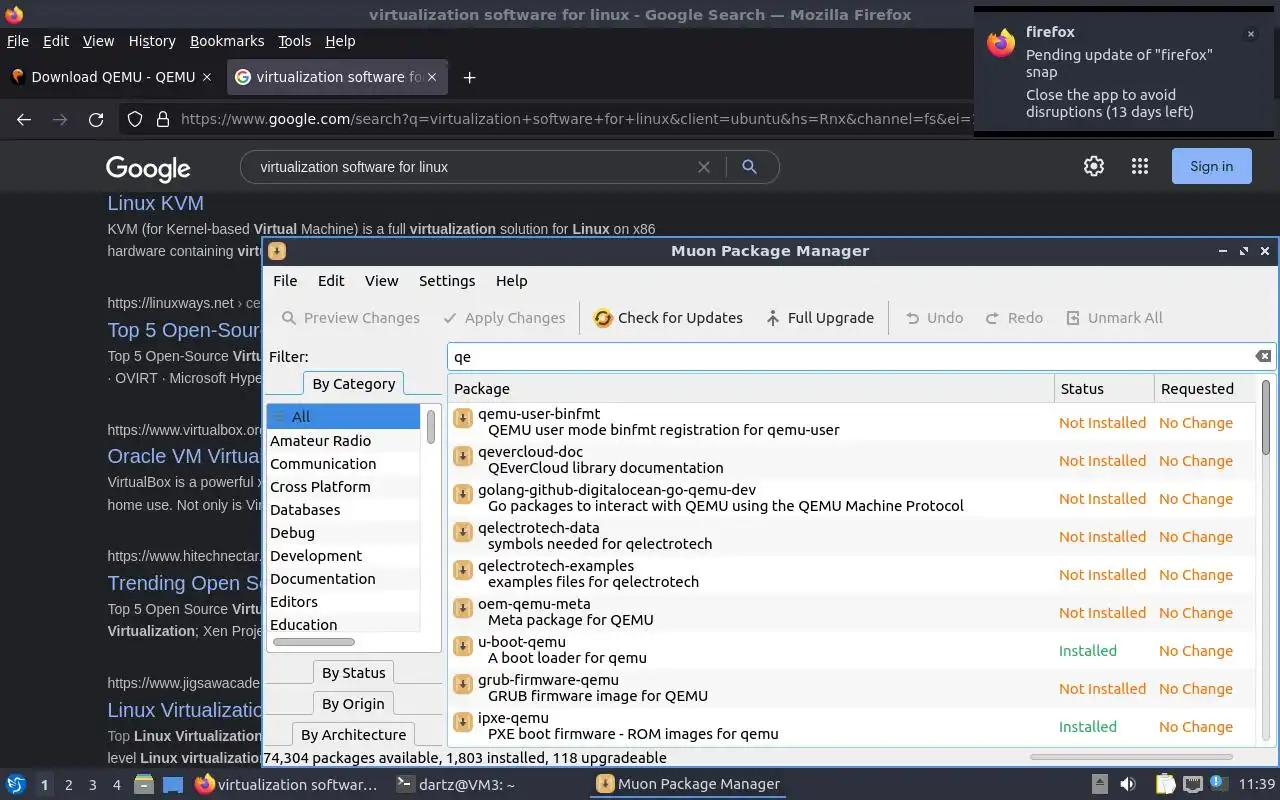Open the Muon Settings menu
Viewport: 1280px width, 800px height.
pos(447,281)
